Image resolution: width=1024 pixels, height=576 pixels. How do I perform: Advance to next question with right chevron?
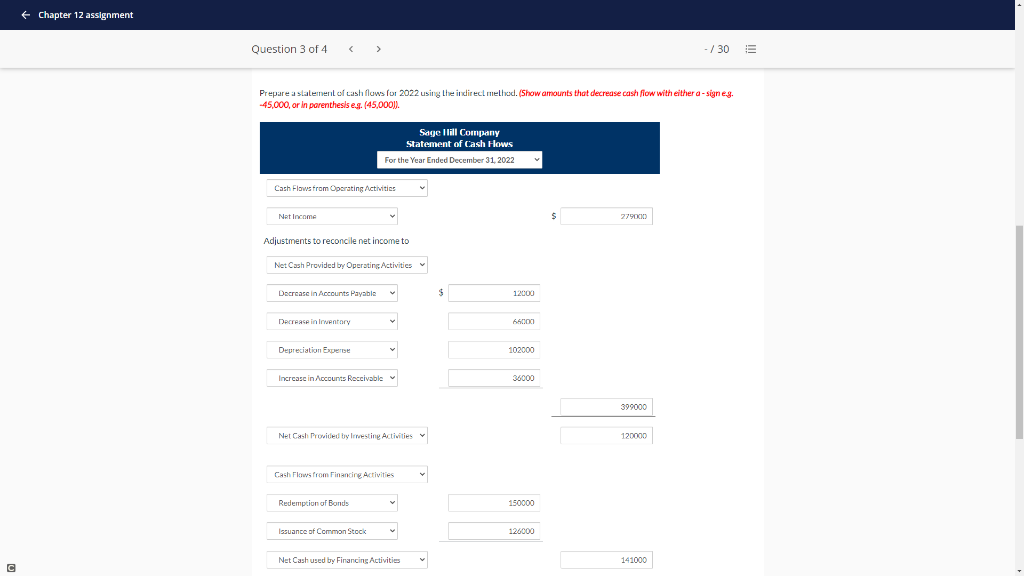pos(379,48)
